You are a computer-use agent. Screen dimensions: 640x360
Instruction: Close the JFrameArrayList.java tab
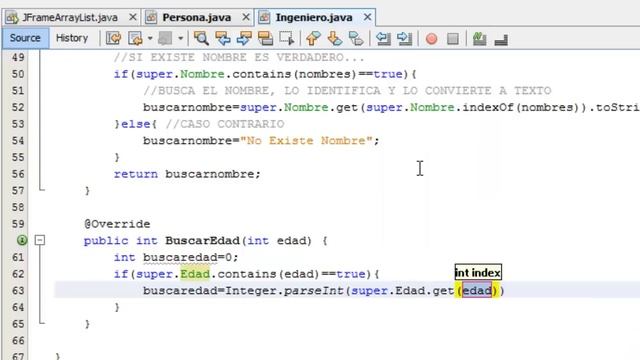click(x=133, y=17)
